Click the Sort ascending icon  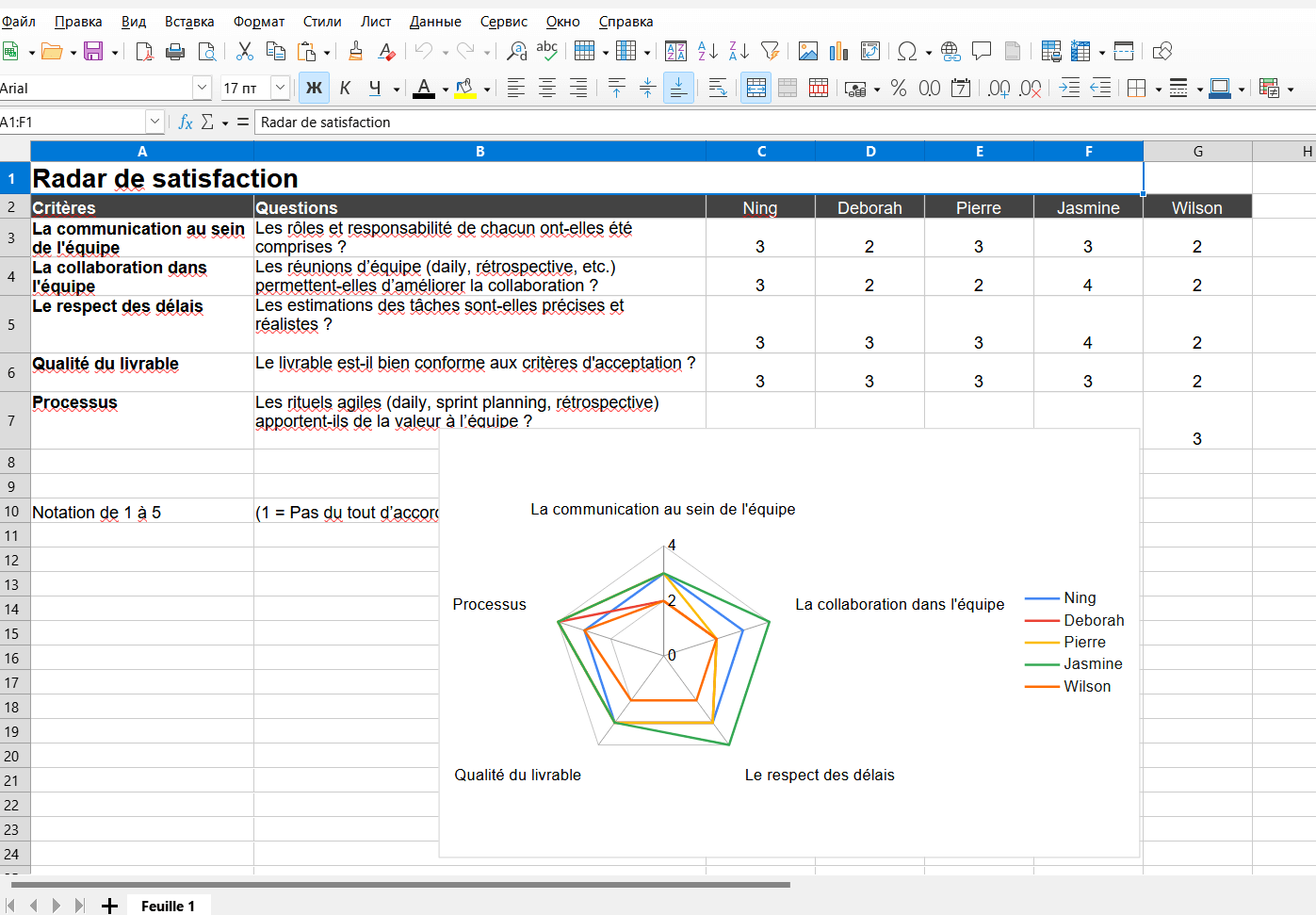[x=707, y=51]
